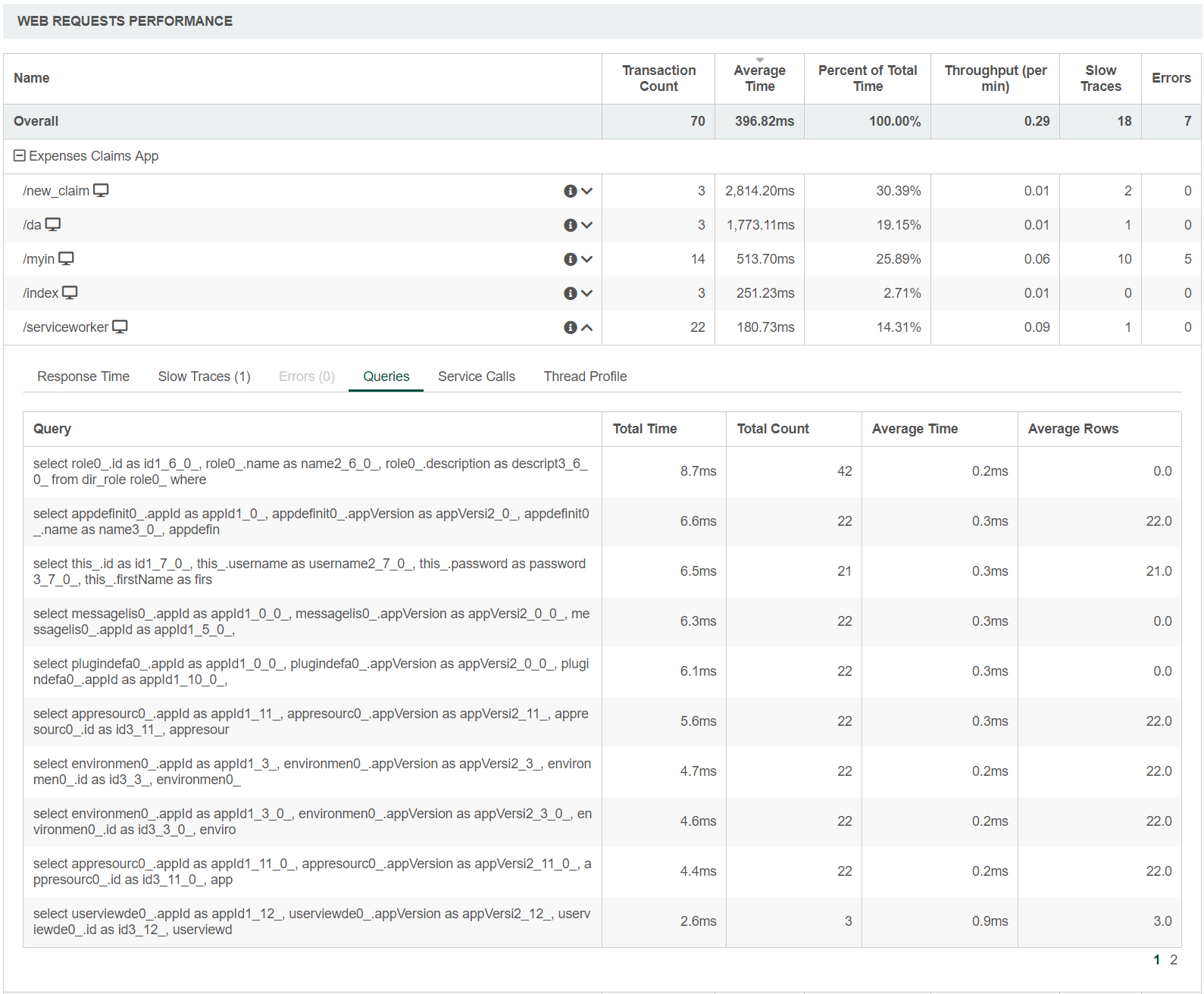Go to page 2 of queries
Screen dimensions: 1204x994
1174,960
